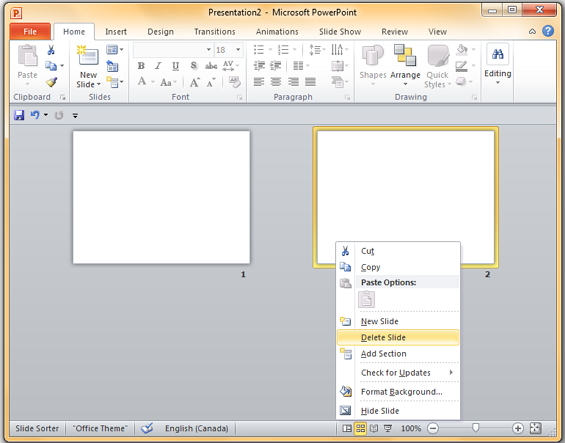Open PowerPoint Help question mark icon

548,31
